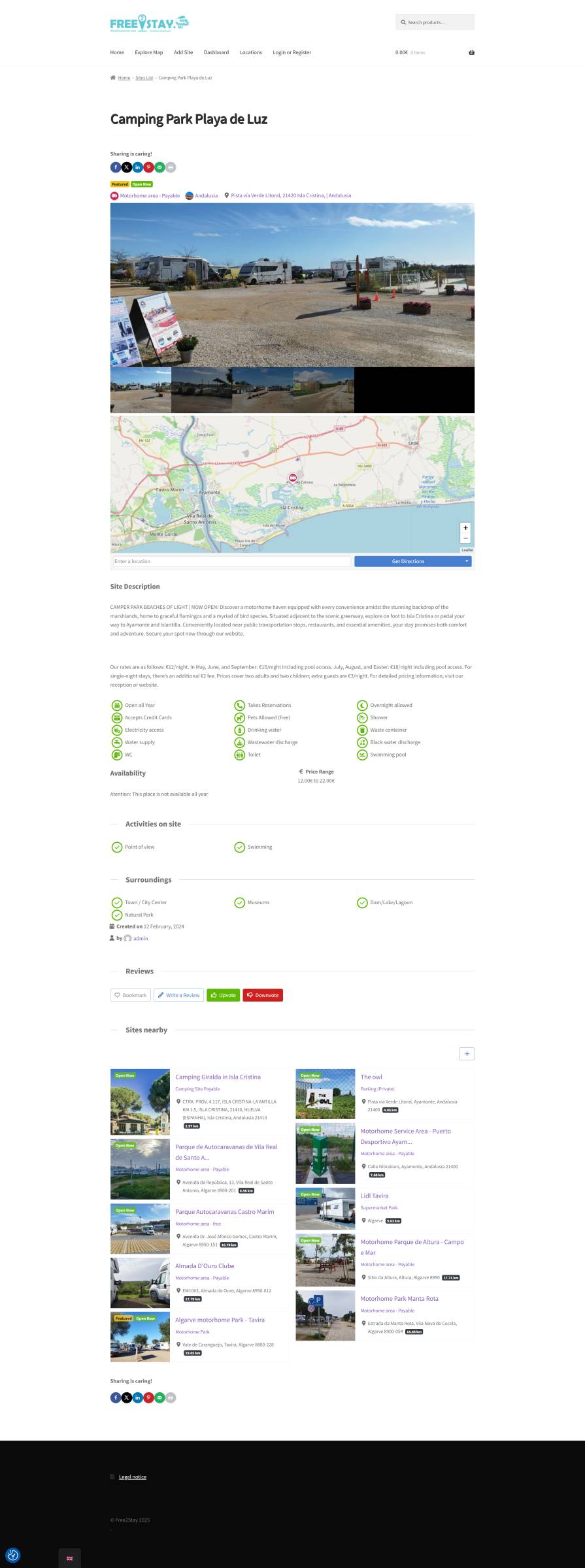Viewport: 585px width, 1568px height.
Task: Open the Explore Map menu item
Action: pyautogui.click(x=149, y=52)
